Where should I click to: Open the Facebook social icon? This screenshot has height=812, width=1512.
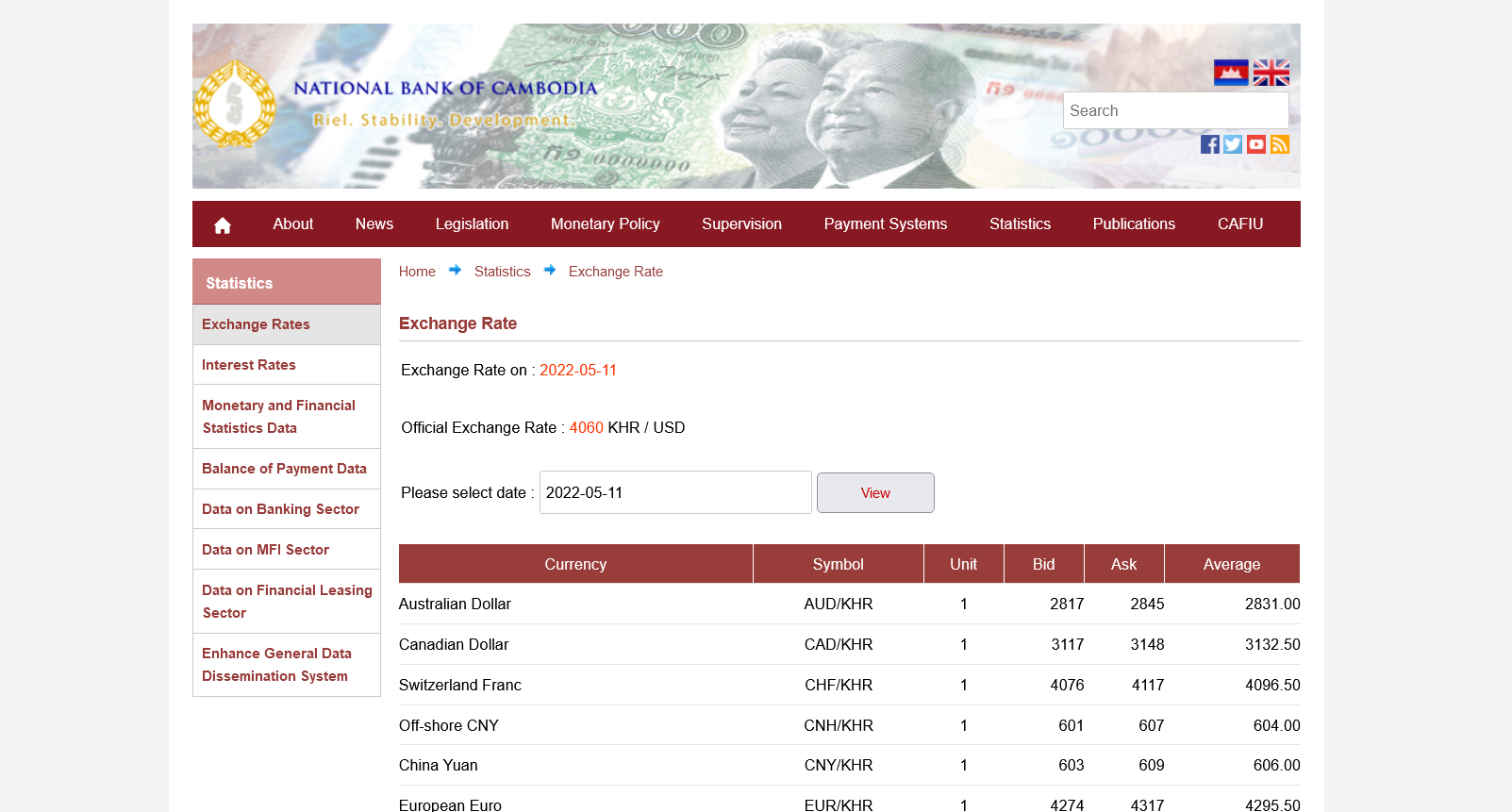1209,144
